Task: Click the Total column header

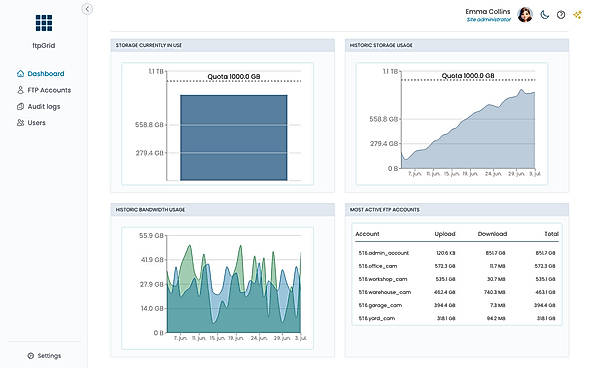Action: 551,234
